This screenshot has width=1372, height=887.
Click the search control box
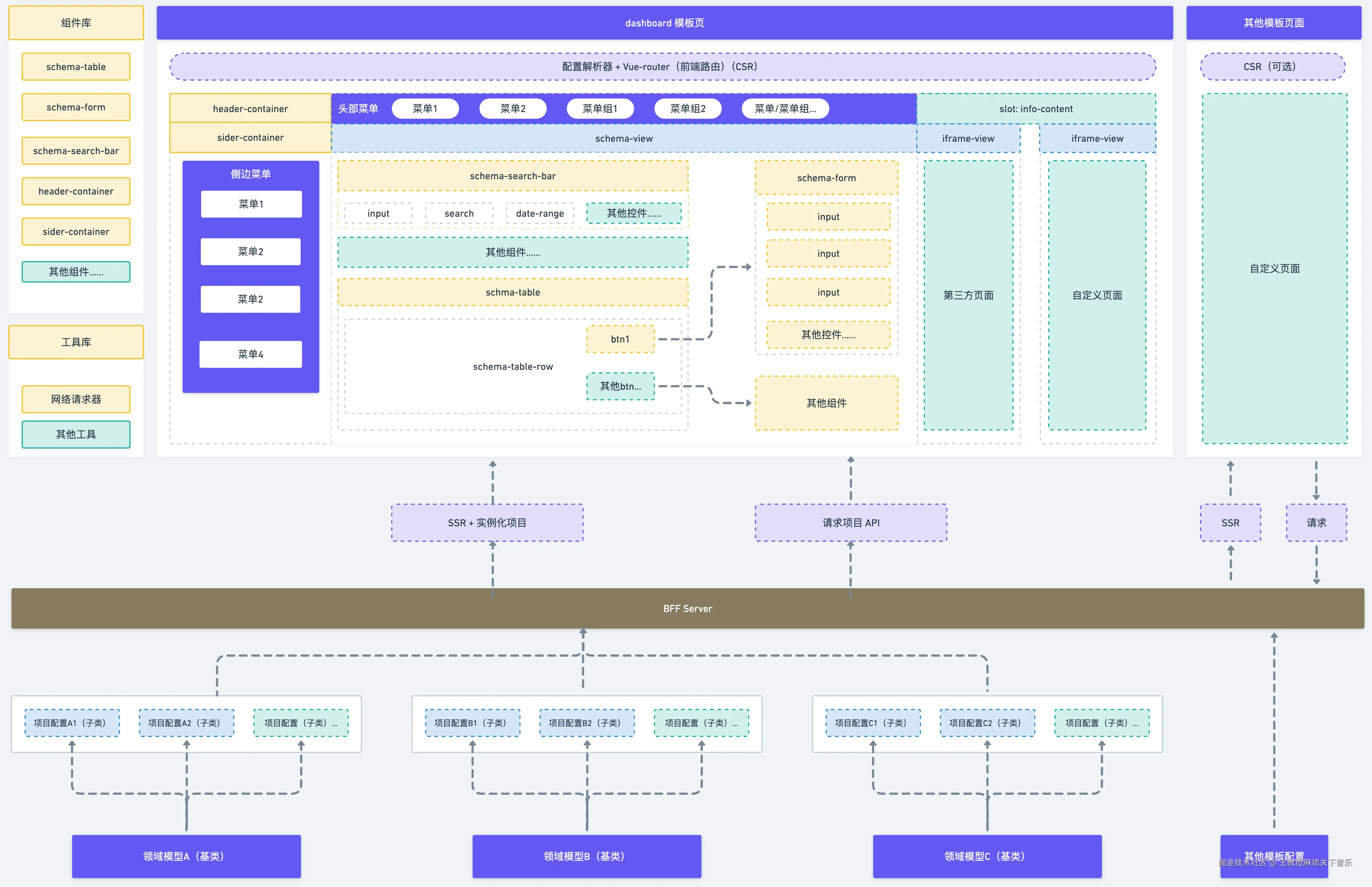click(459, 213)
